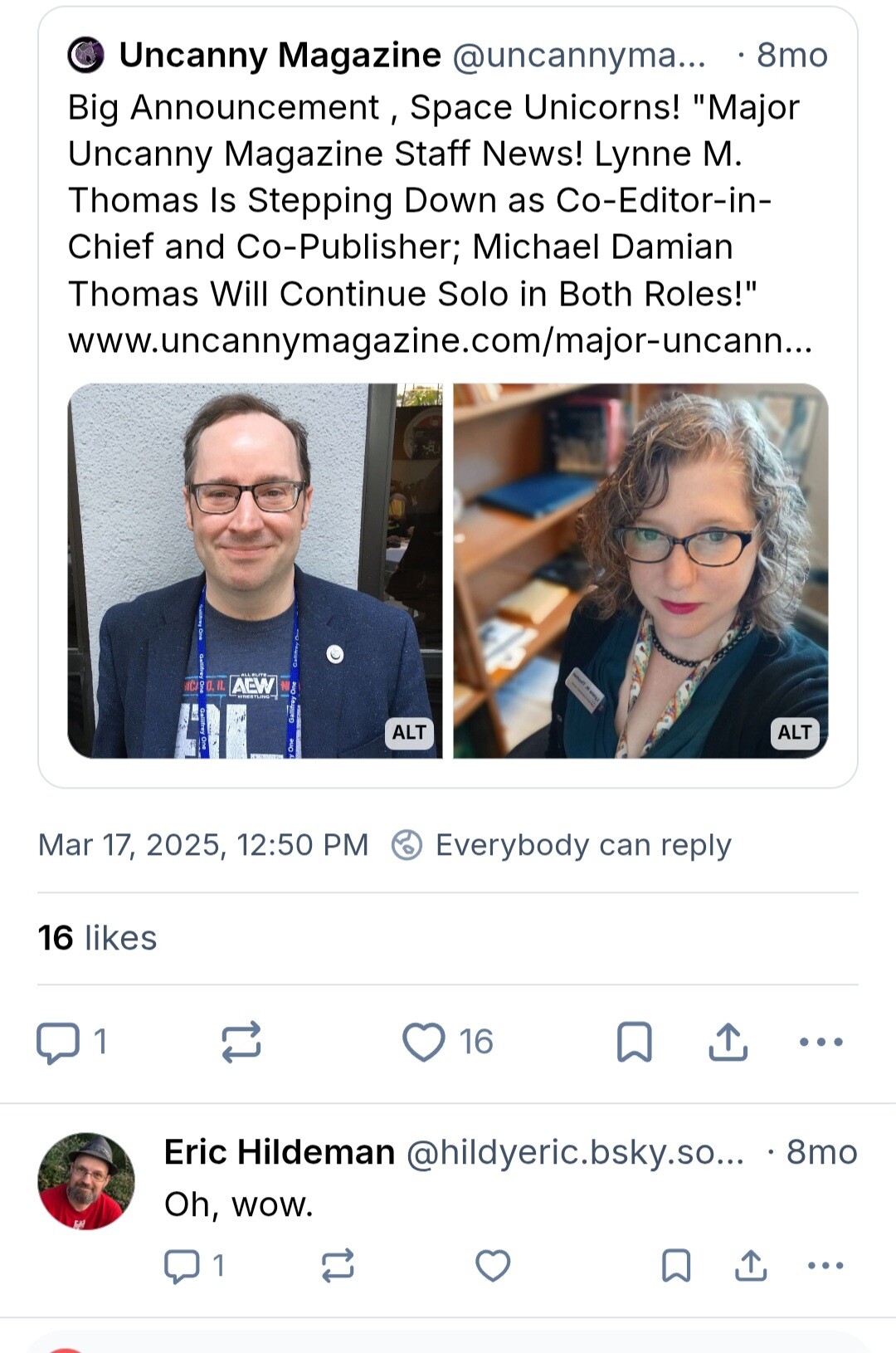Screen dimensions: 896x1353
Task: Open more options on Eric Hildeman's reply
Action: click(x=825, y=1266)
